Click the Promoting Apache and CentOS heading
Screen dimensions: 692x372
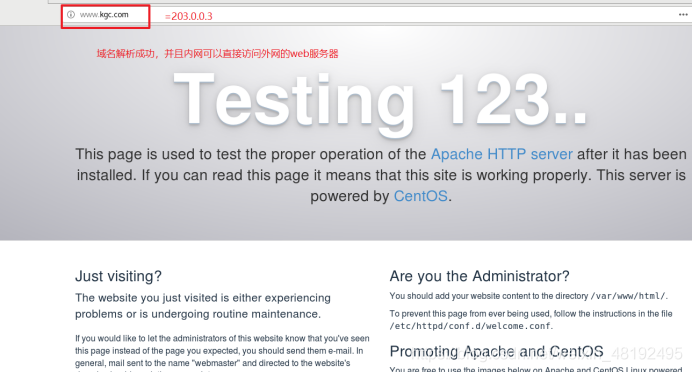(x=496, y=351)
